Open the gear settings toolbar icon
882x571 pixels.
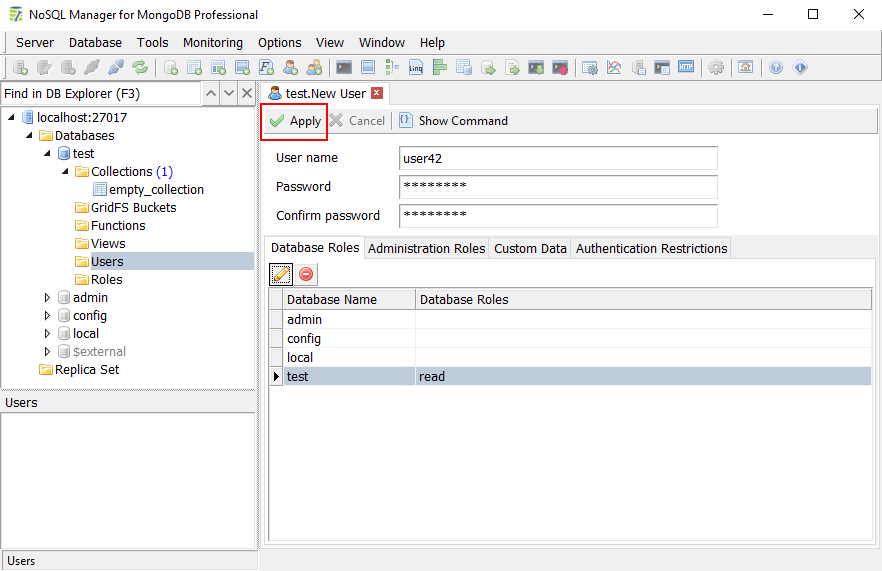(x=716, y=68)
